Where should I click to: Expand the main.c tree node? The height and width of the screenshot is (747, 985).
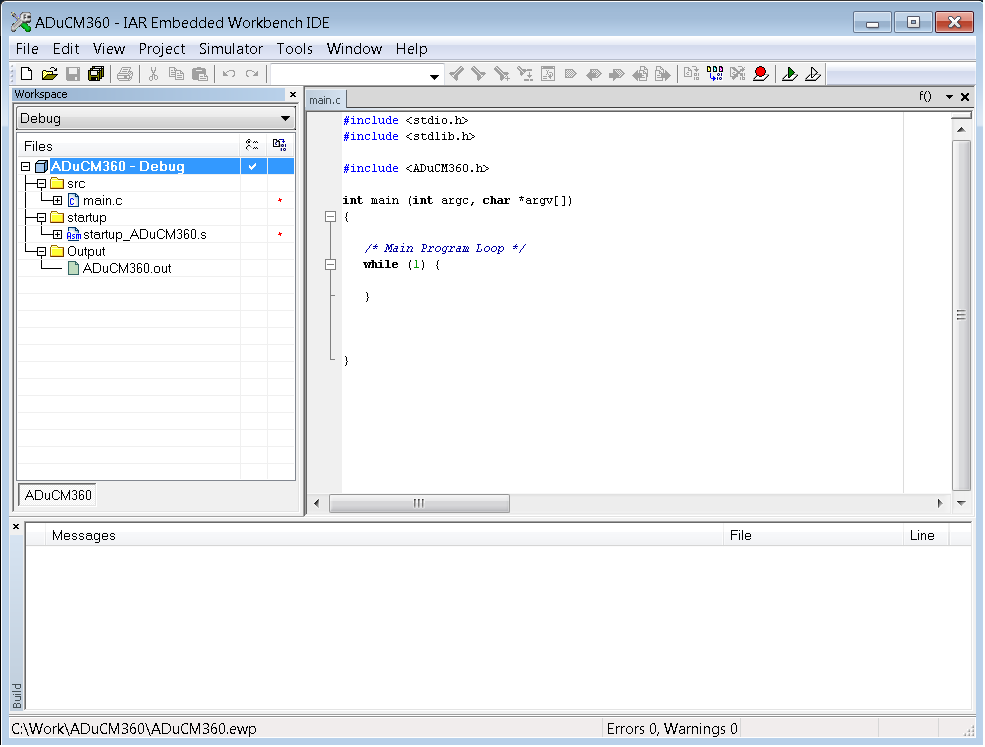click(x=57, y=200)
